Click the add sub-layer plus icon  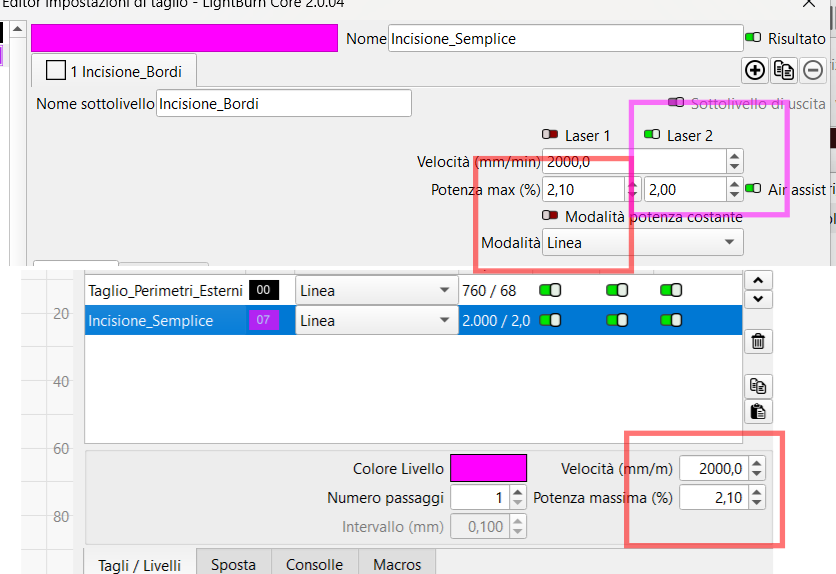[755, 70]
